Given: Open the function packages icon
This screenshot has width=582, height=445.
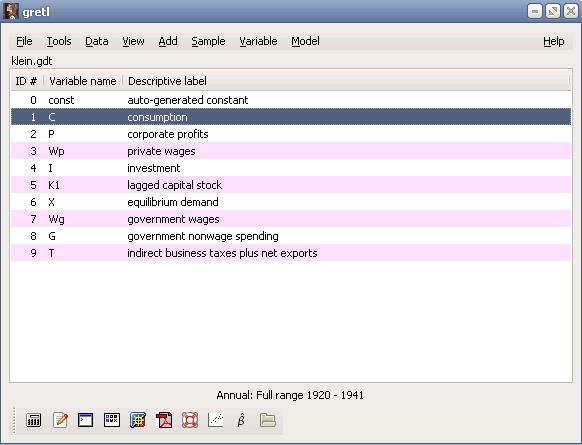Looking at the screenshot, I should (x=138, y=420).
